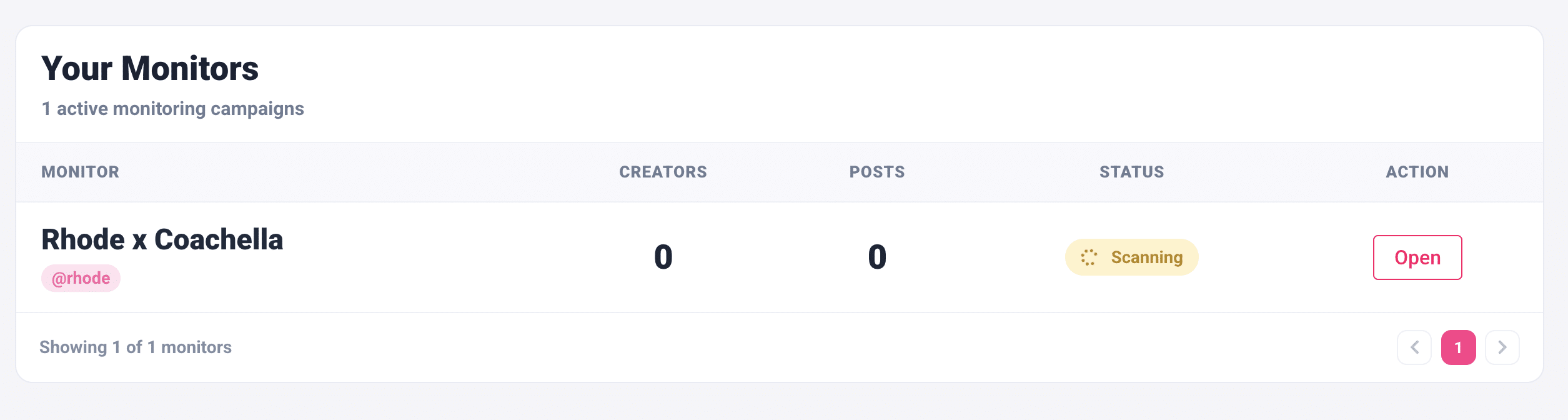
Task: Click the CREATORS column header
Action: [x=663, y=172]
